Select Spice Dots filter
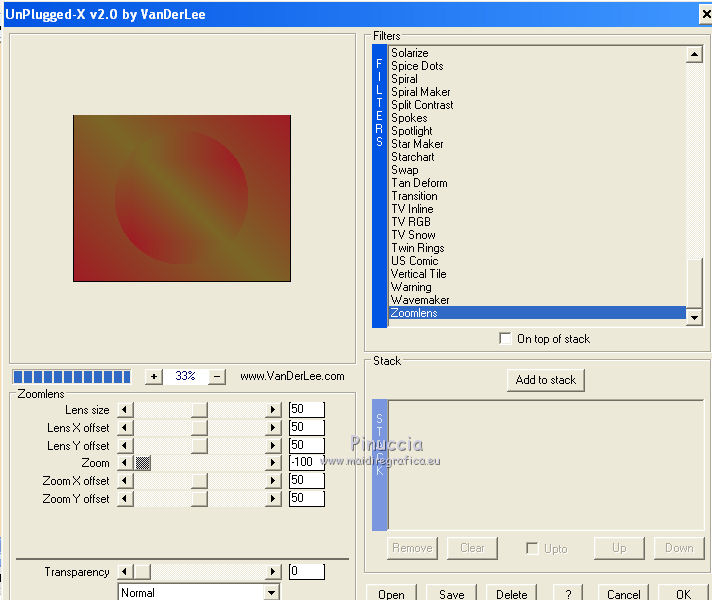712x600 pixels. click(538, 66)
